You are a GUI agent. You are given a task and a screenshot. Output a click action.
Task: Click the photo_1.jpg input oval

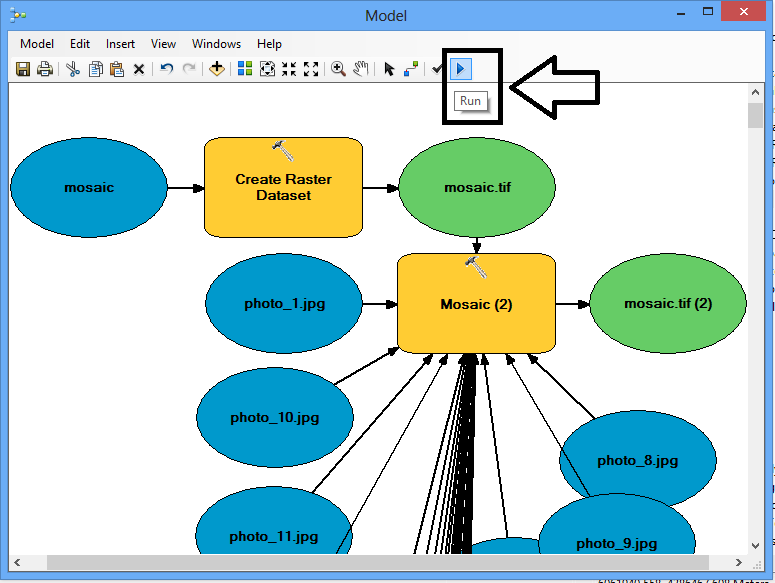(284, 304)
